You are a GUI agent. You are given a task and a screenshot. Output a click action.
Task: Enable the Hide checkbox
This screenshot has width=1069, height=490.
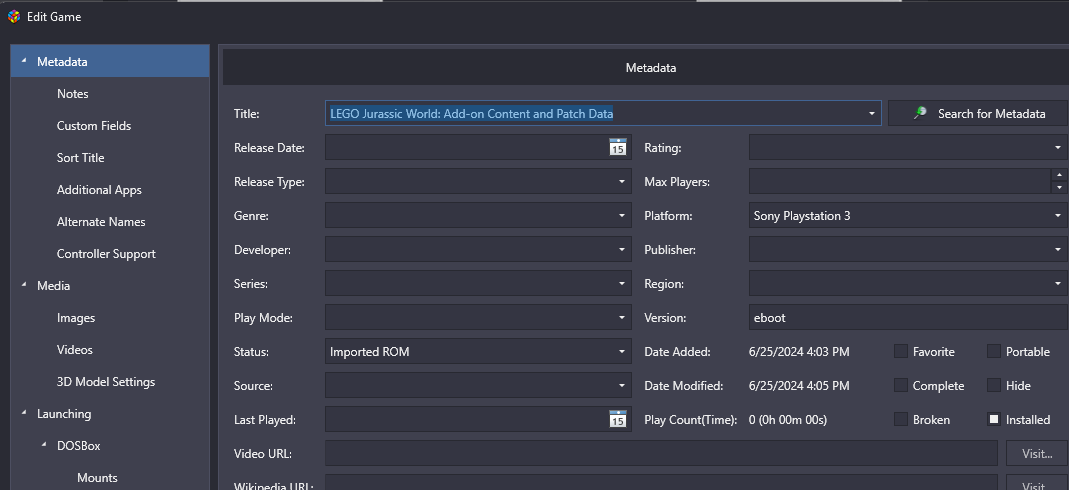994,386
